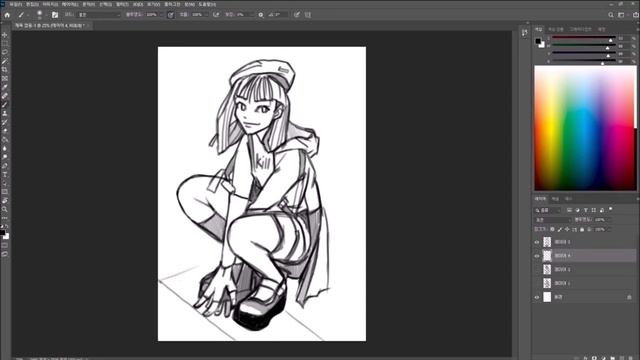Image resolution: width=640 pixels, height=360 pixels.
Task: Select the Hand tool
Action: pos(4,200)
